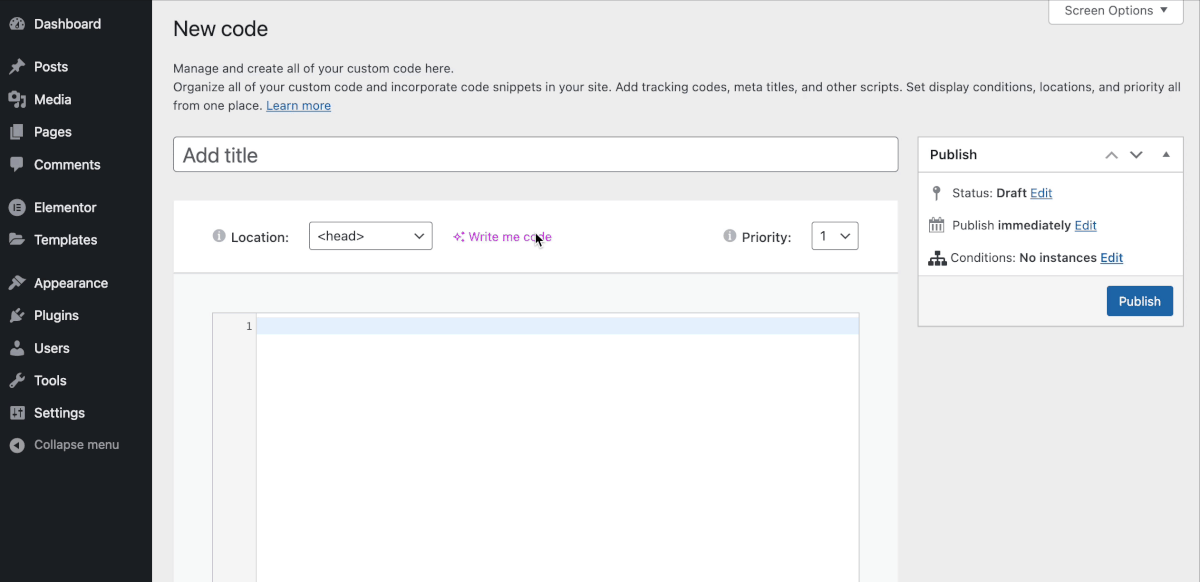This screenshot has height=582, width=1200.
Task: Click the Posts pushpin icon
Action: (x=18, y=66)
